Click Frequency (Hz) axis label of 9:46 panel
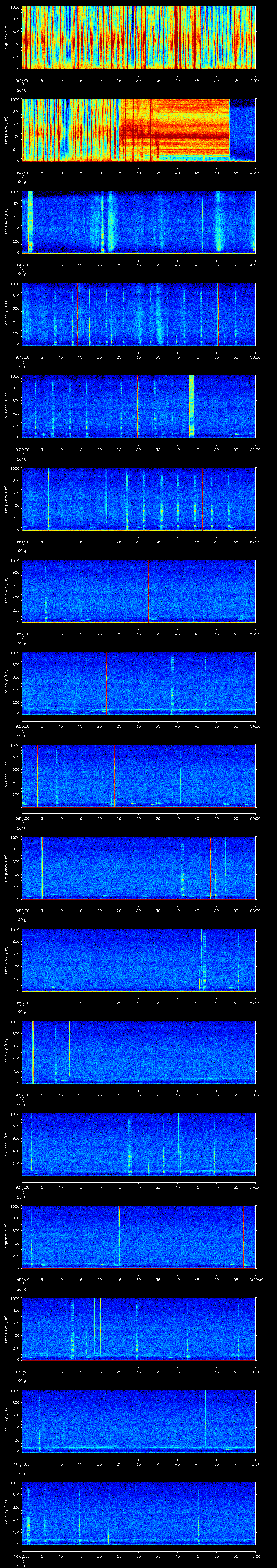 pyautogui.click(x=6, y=38)
